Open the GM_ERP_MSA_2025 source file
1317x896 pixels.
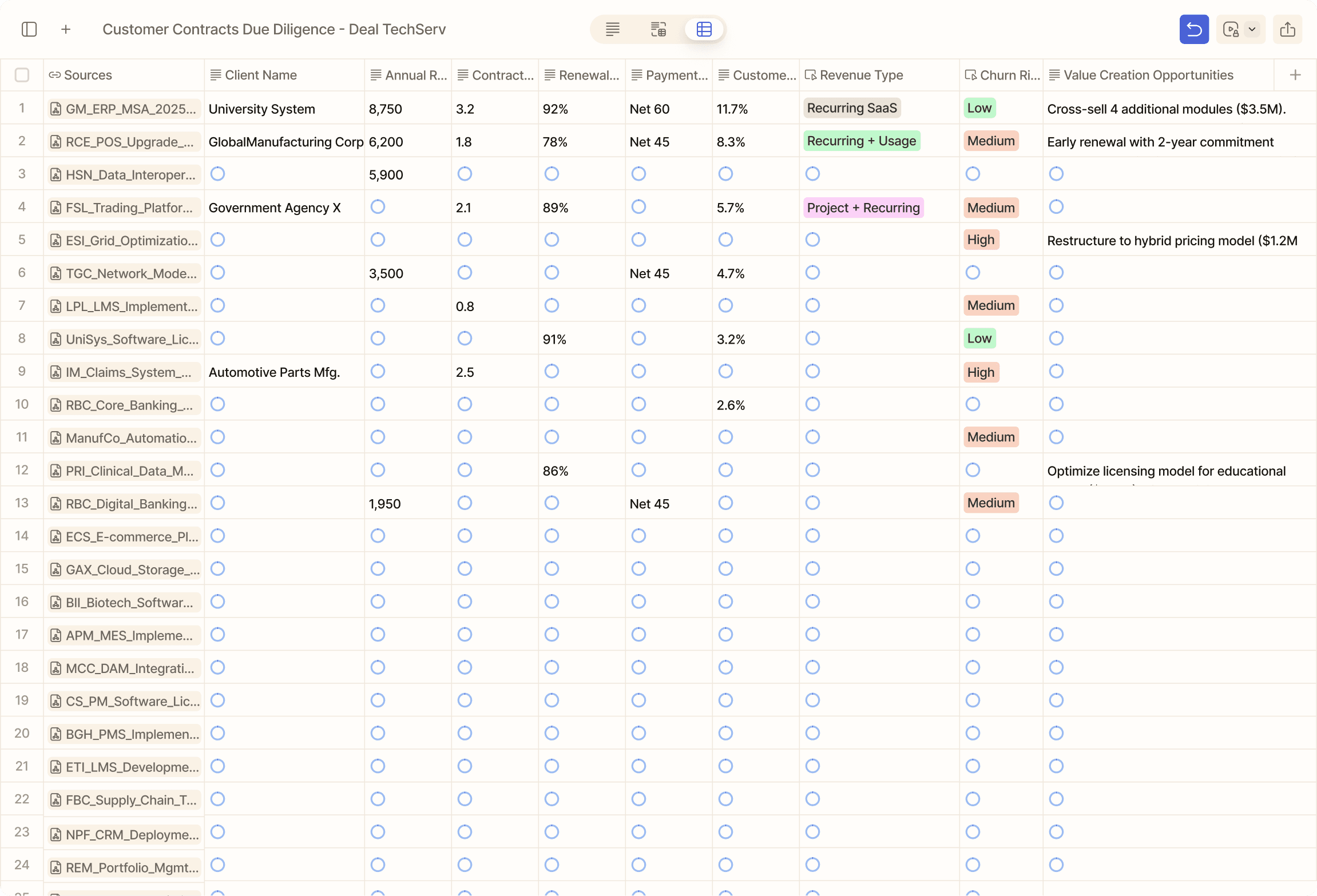125,109
